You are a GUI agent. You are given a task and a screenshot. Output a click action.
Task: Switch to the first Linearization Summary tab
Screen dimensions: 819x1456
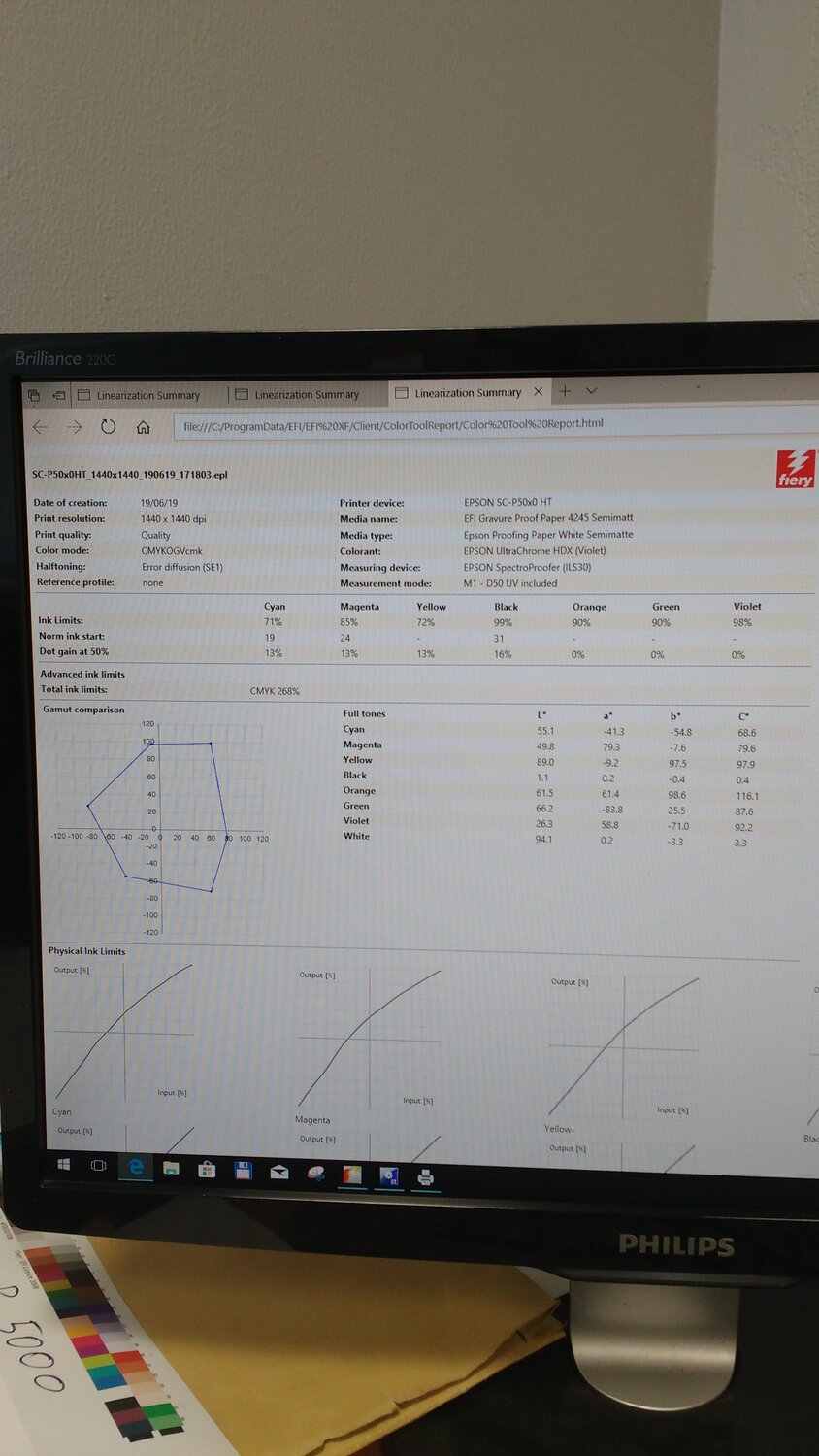coord(147,395)
